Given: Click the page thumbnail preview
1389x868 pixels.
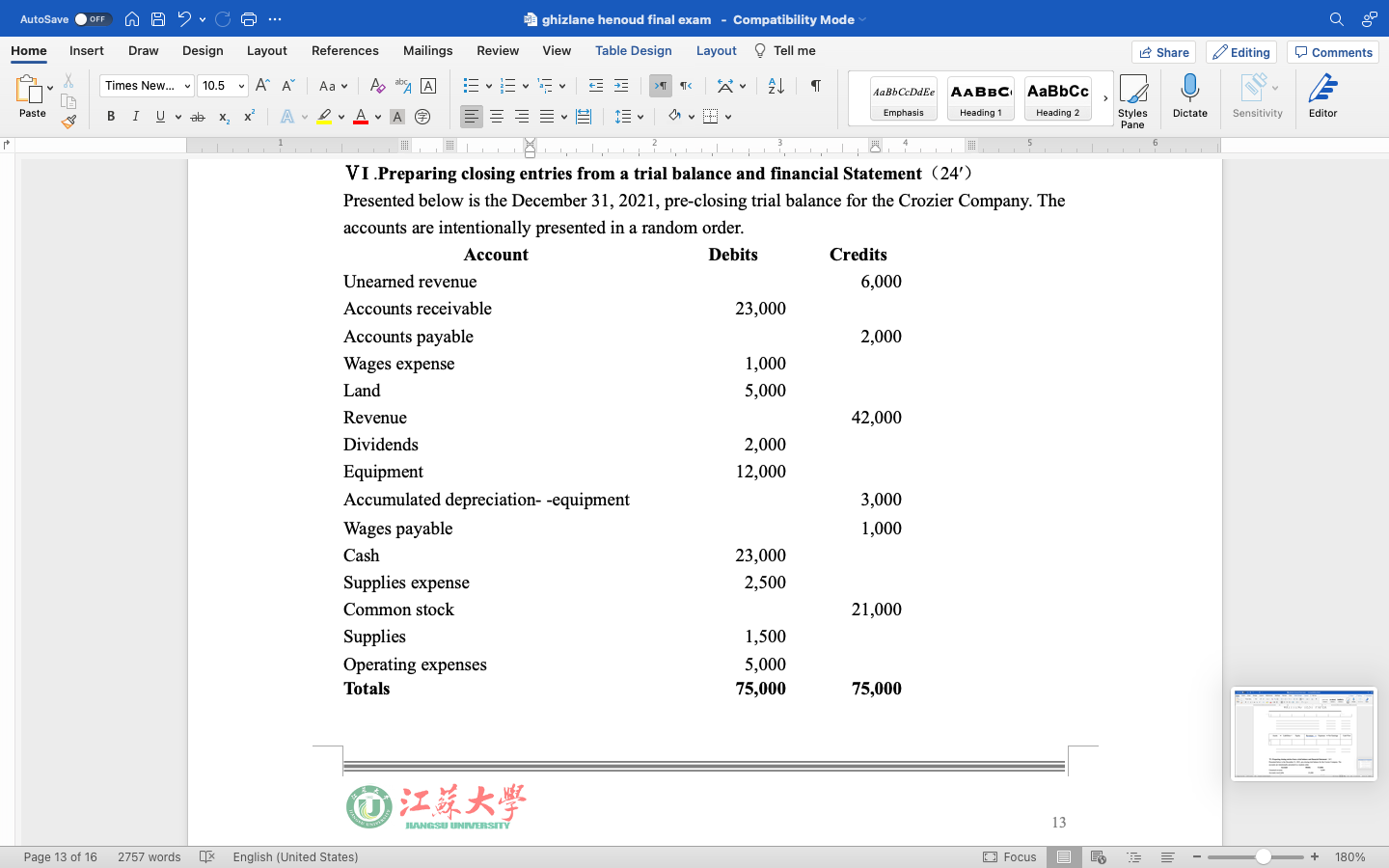Looking at the screenshot, I should click(x=1303, y=733).
